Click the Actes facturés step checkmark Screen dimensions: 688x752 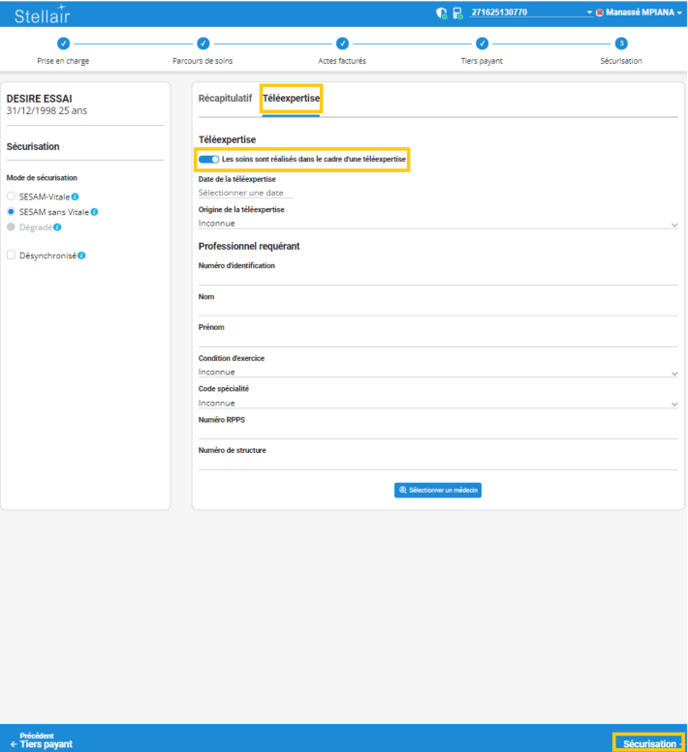tap(342, 43)
